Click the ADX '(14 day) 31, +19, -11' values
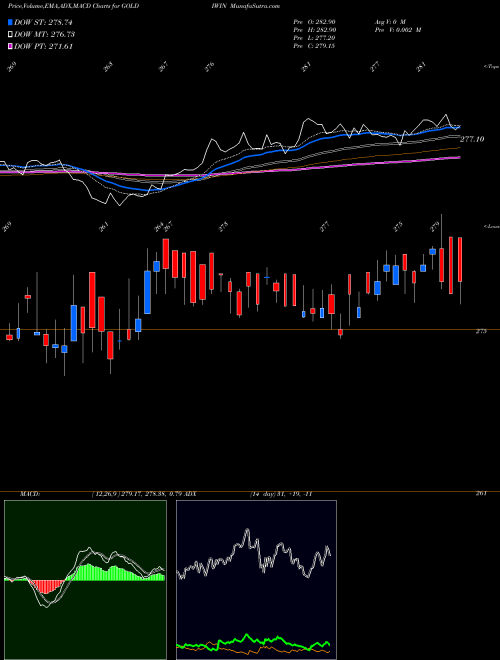 [281, 494]
